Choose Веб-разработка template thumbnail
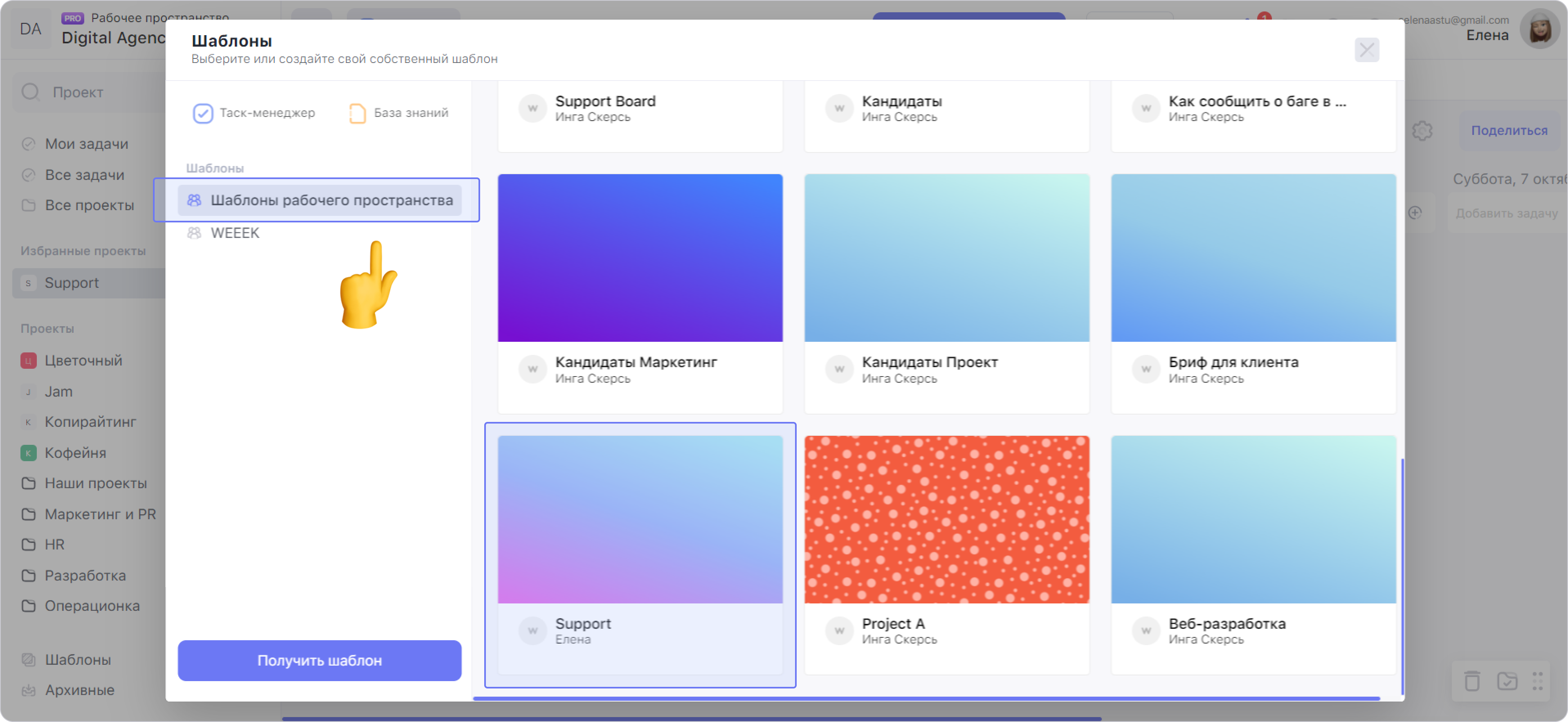This screenshot has width=1568, height=722. click(1254, 519)
